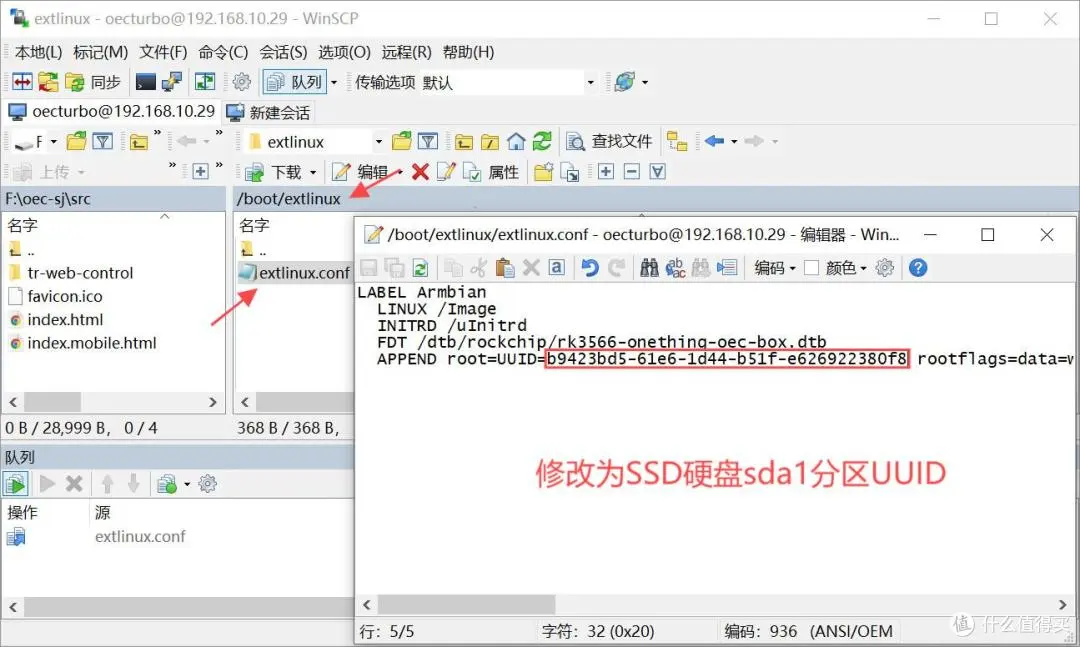
Task: Open the terminal console icon
Action: pyautogui.click(x=145, y=82)
